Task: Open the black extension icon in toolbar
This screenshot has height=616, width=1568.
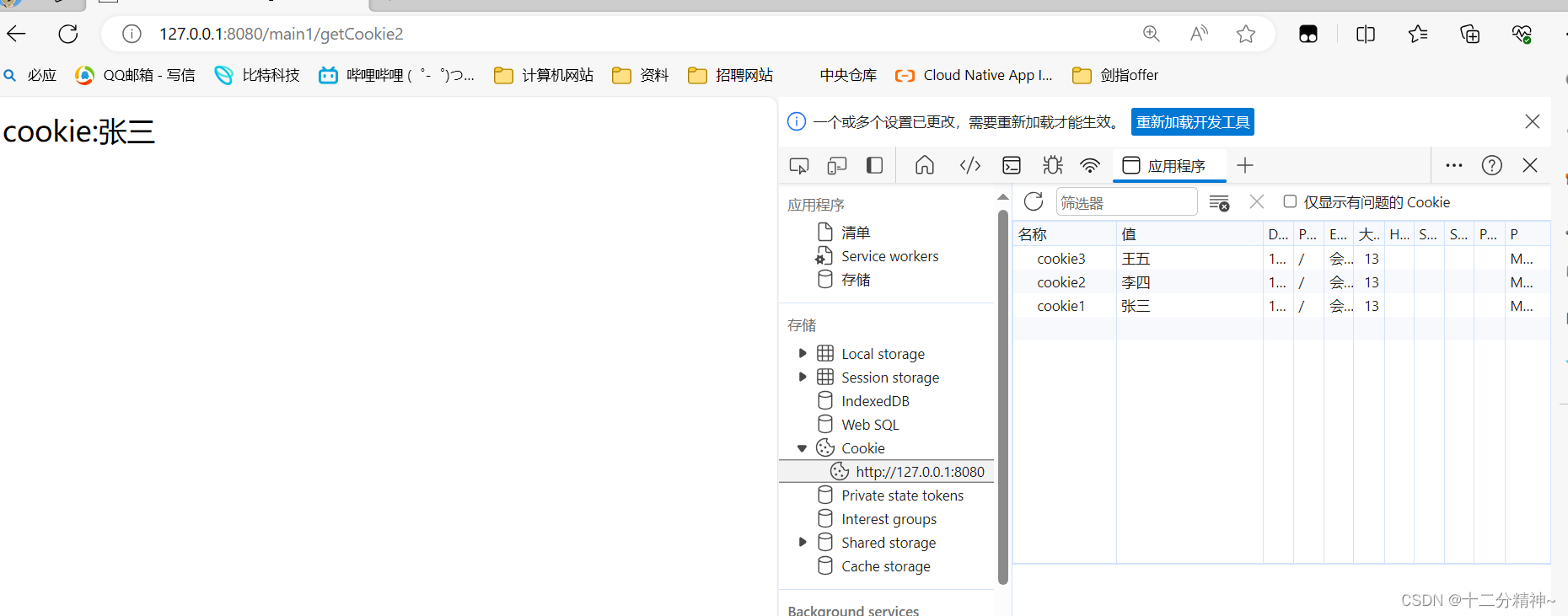Action: click(1308, 34)
